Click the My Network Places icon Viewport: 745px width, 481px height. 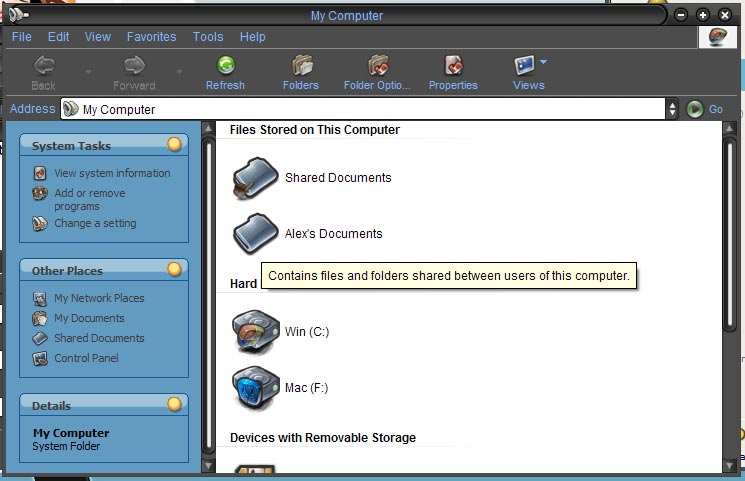40,298
